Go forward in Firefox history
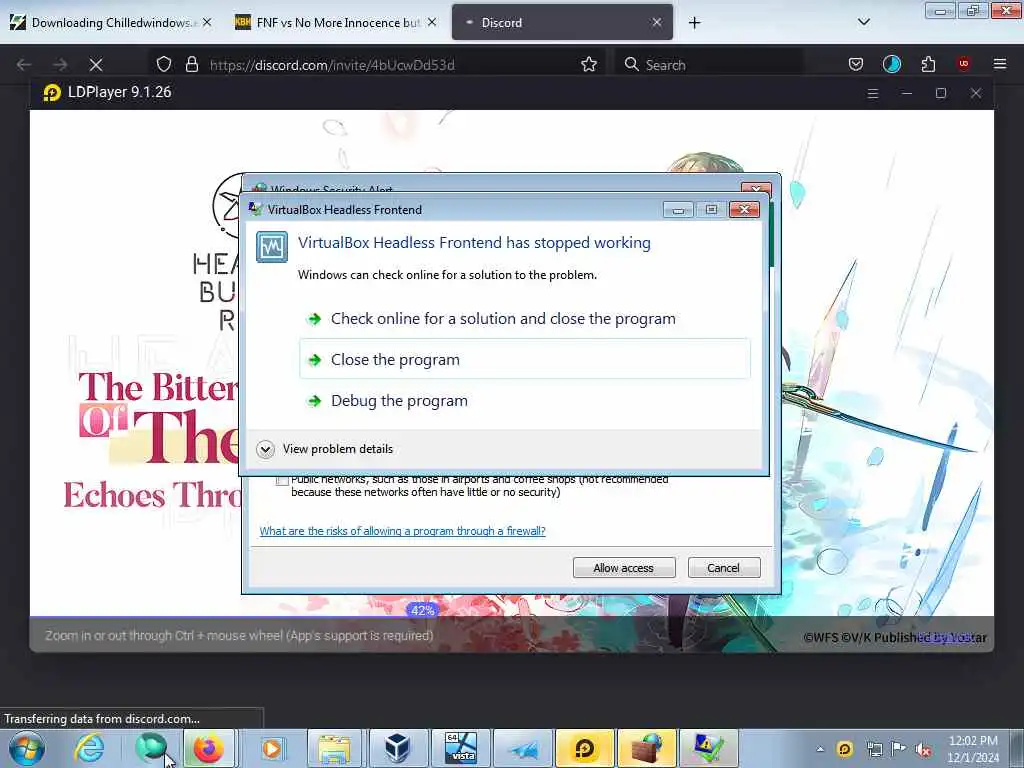The width and height of the screenshot is (1024, 768). coord(60,65)
